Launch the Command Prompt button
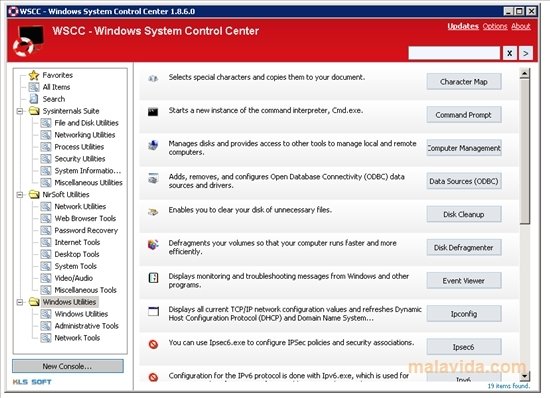Viewport: 550px width, 398px height. [464, 115]
